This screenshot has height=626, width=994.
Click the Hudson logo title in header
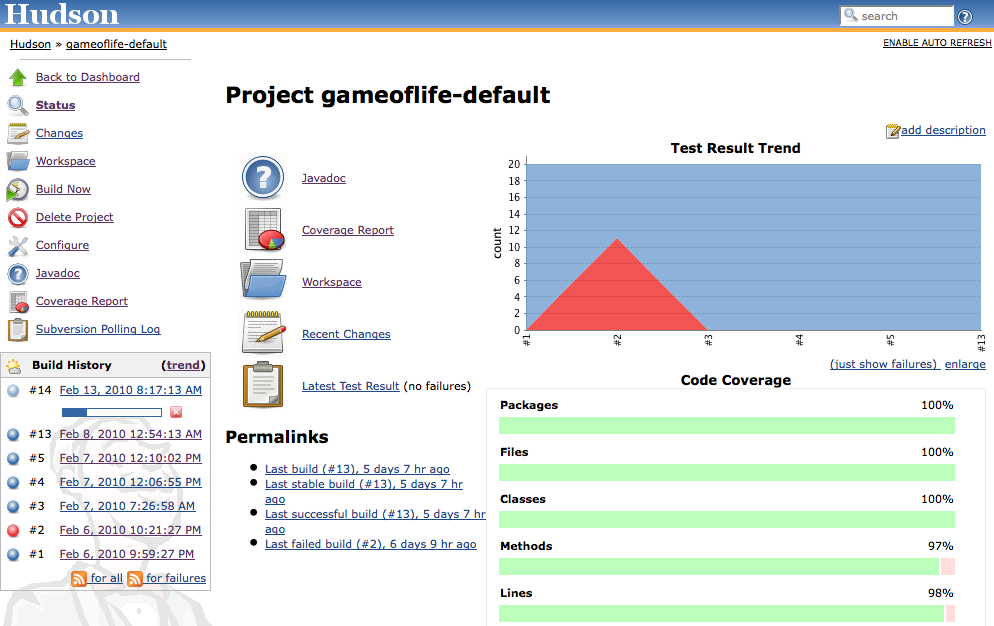pos(61,14)
